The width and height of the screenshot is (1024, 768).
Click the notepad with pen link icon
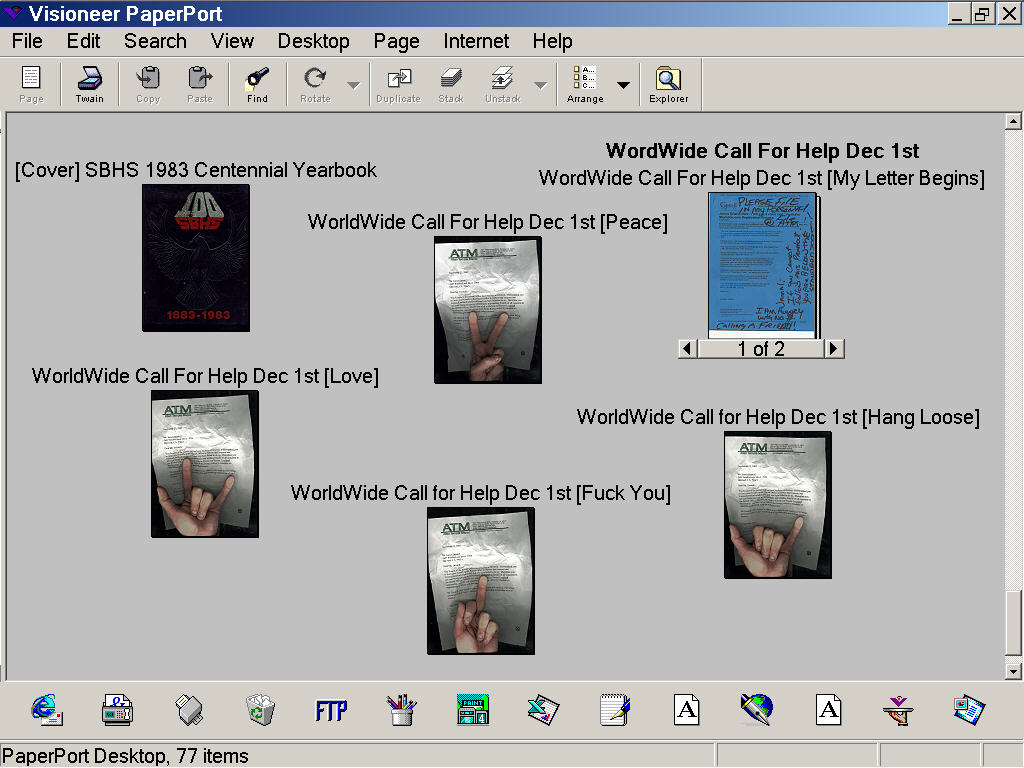point(615,710)
